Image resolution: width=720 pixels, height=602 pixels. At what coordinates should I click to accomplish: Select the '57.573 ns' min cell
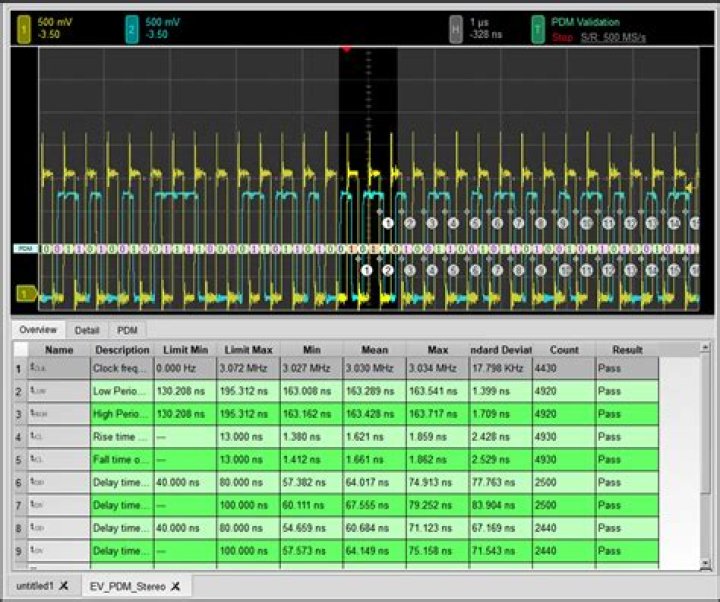(312, 551)
